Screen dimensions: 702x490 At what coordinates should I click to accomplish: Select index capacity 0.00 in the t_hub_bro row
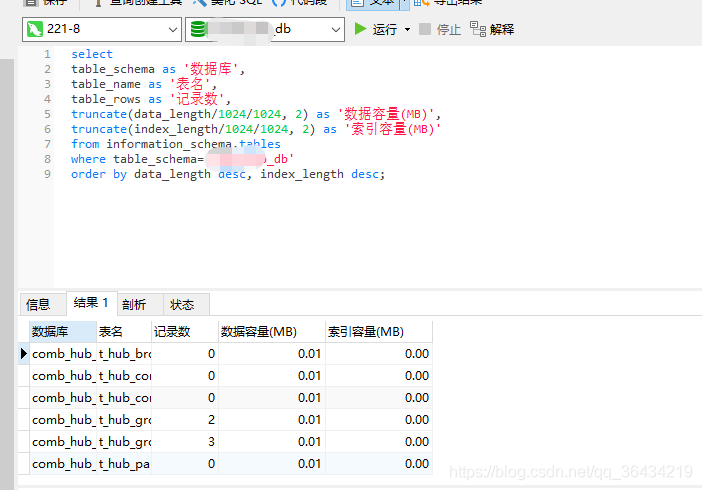tap(379, 354)
